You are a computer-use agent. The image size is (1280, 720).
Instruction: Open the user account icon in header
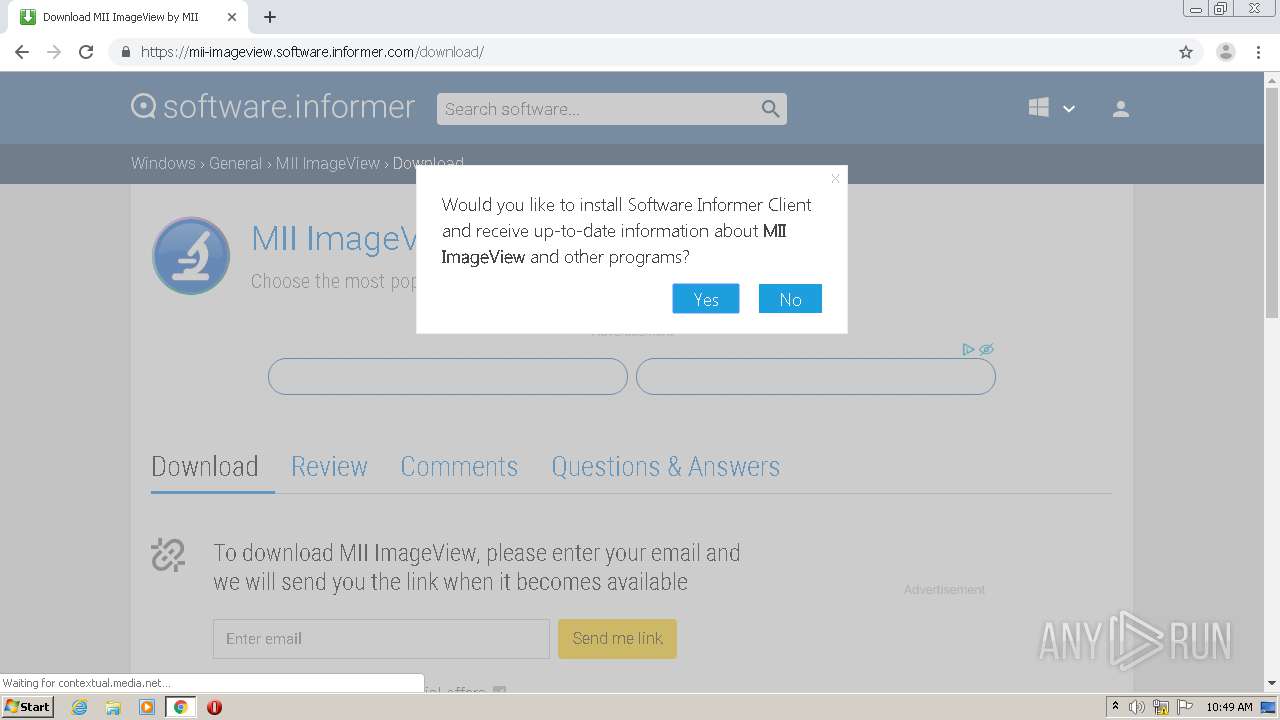[x=1121, y=109]
